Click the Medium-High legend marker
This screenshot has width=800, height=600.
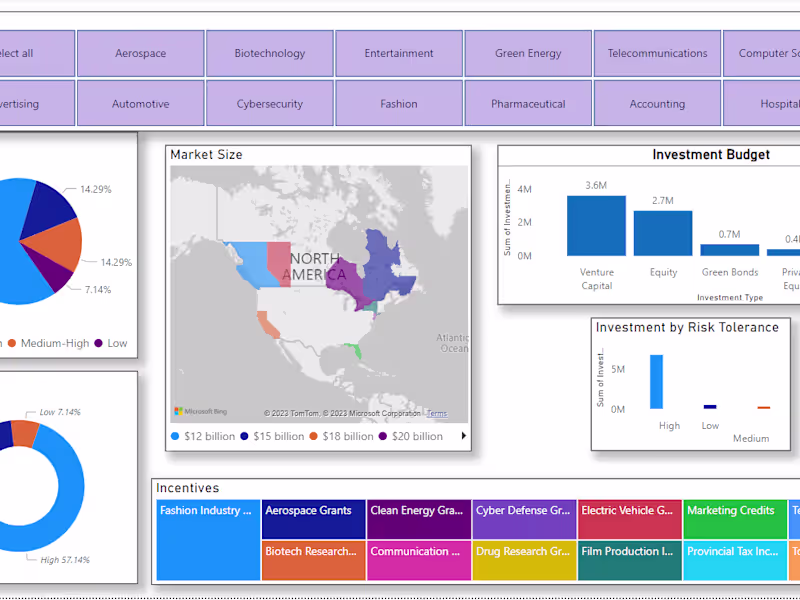12,343
